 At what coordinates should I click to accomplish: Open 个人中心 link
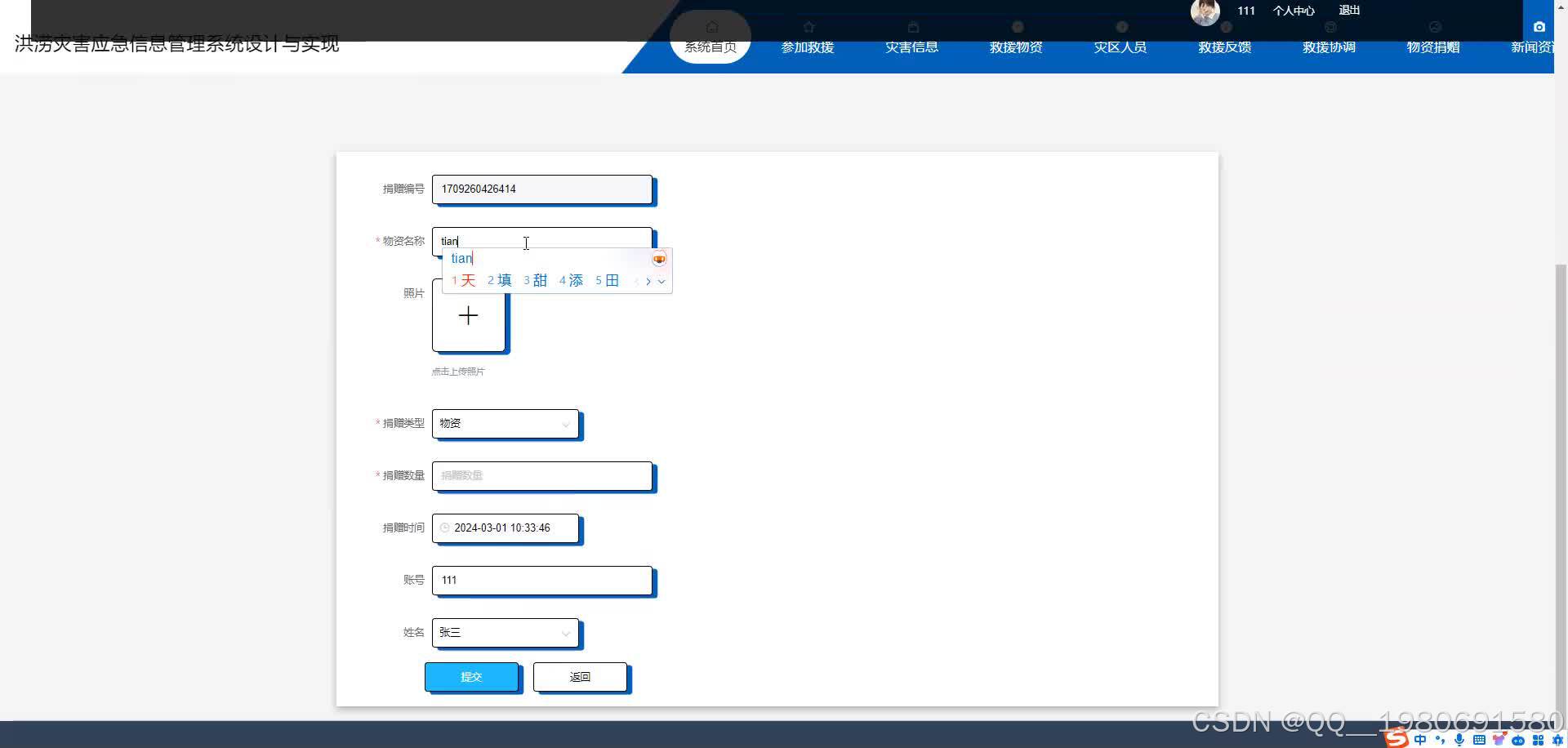(1294, 11)
